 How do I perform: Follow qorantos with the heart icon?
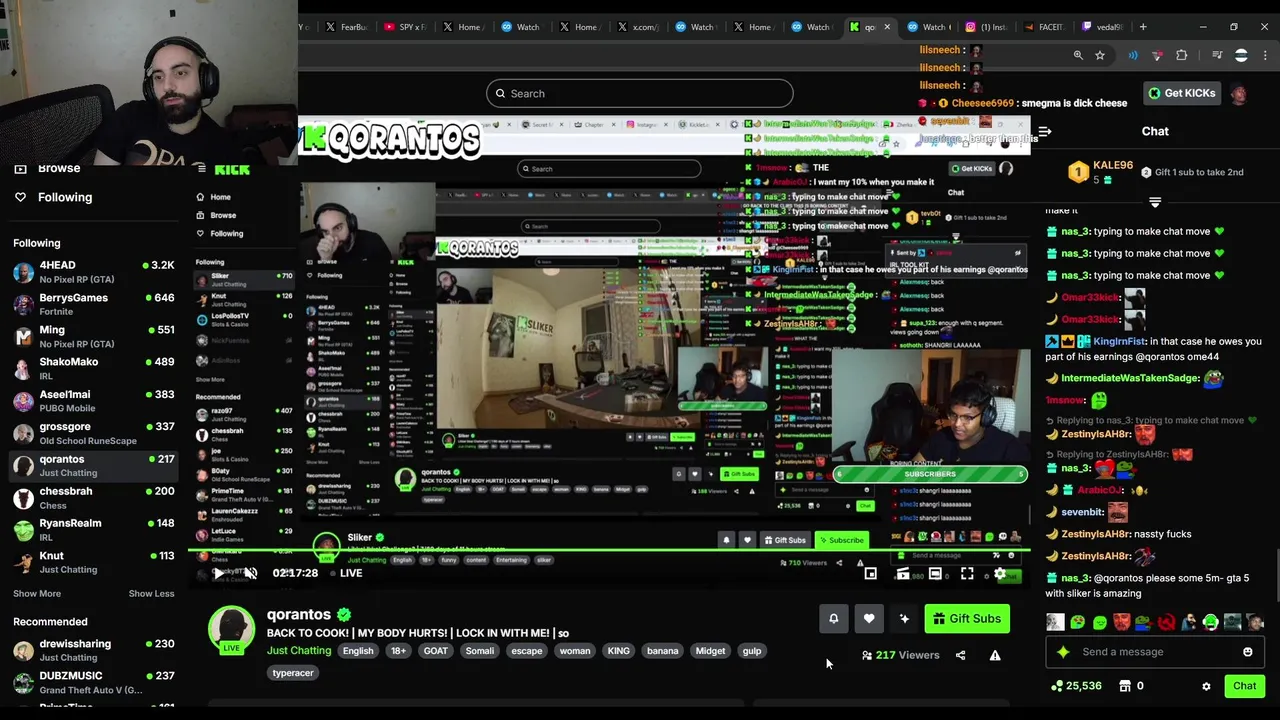[x=869, y=619]
